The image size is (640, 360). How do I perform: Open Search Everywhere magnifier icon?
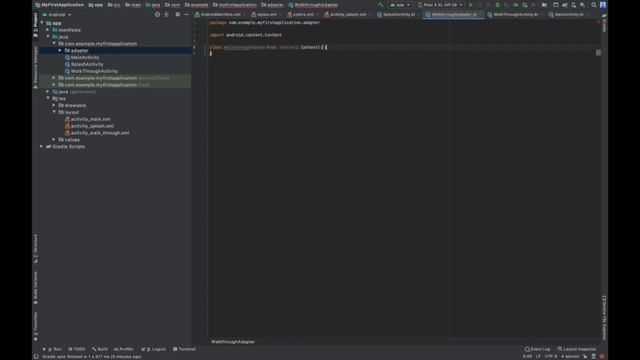click(x=594, y=5)
